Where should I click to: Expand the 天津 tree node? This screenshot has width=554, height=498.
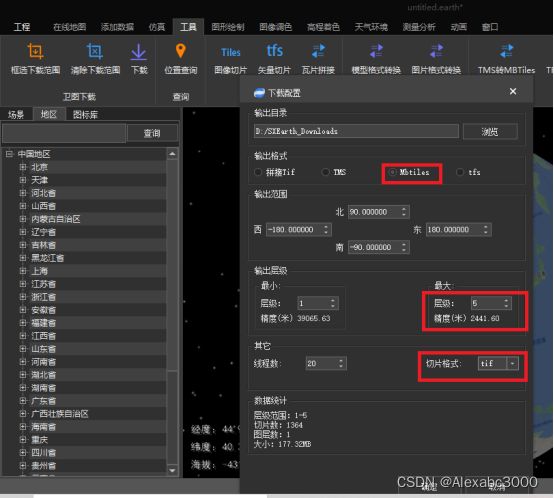click(23, 180)
